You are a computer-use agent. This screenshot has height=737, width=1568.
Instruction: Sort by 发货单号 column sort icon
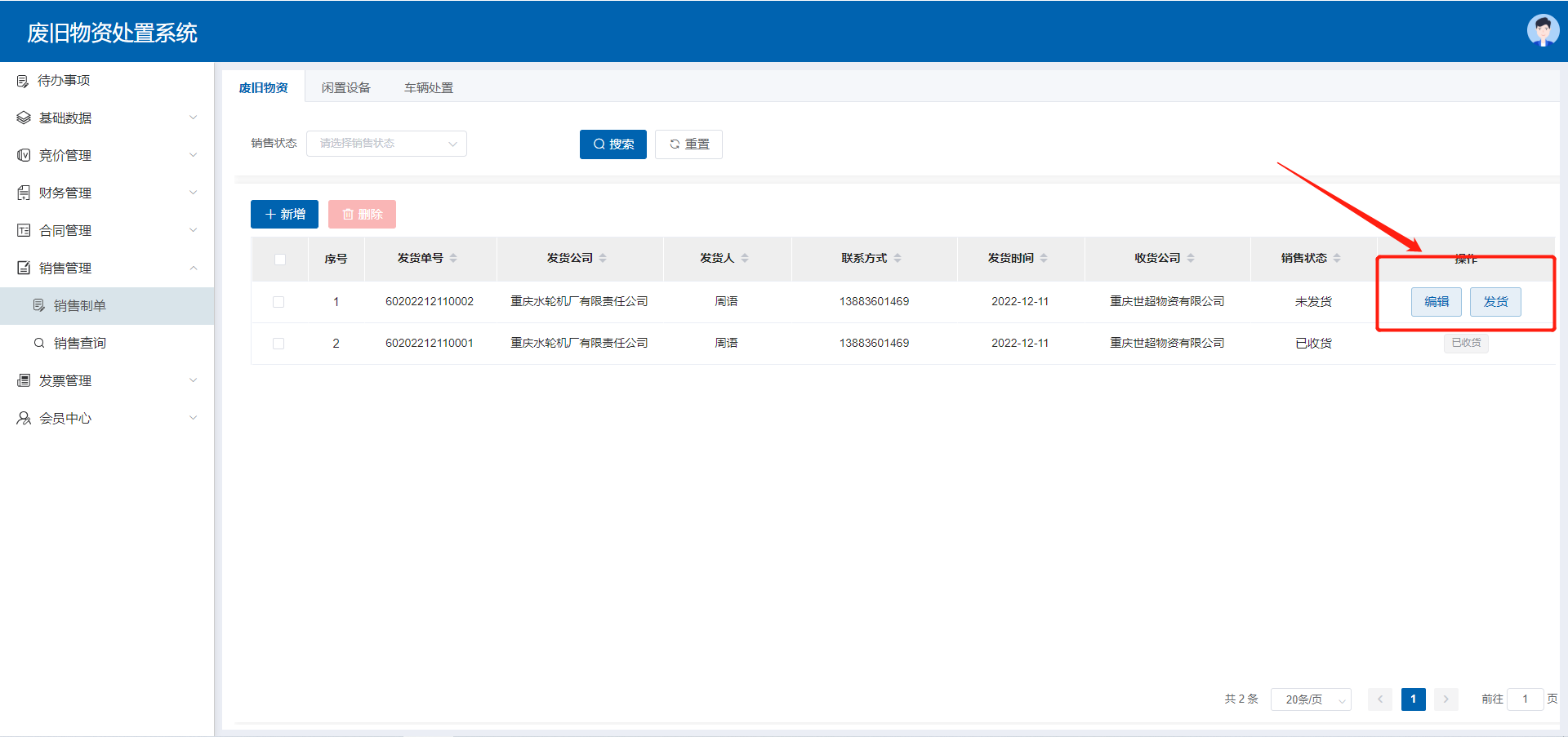click(453, 258)
